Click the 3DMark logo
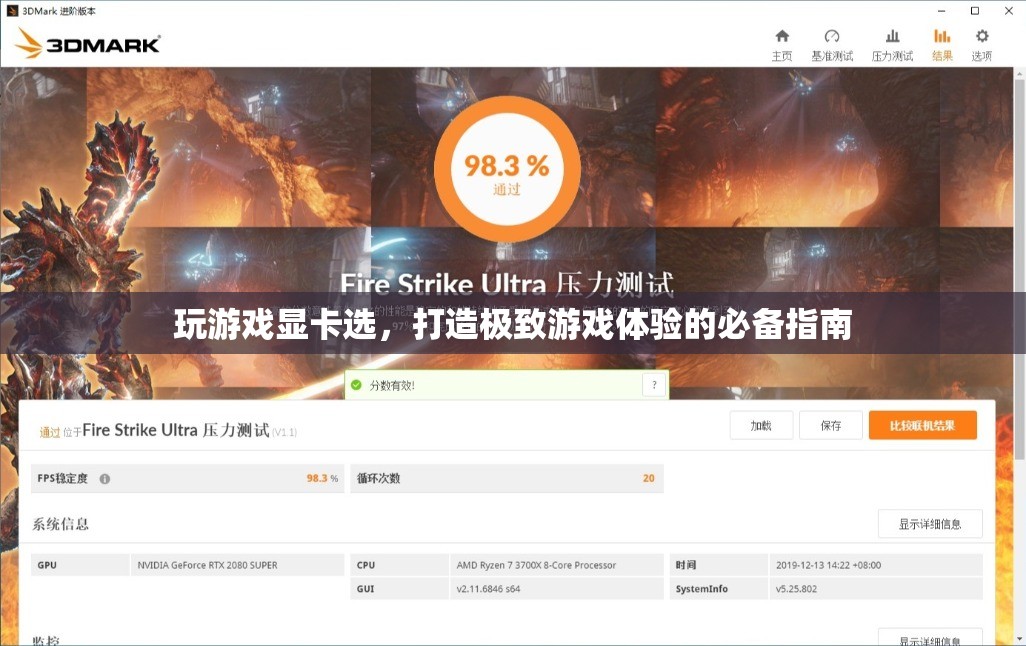The image size is (1026, 646). click(x=88, y=43)
